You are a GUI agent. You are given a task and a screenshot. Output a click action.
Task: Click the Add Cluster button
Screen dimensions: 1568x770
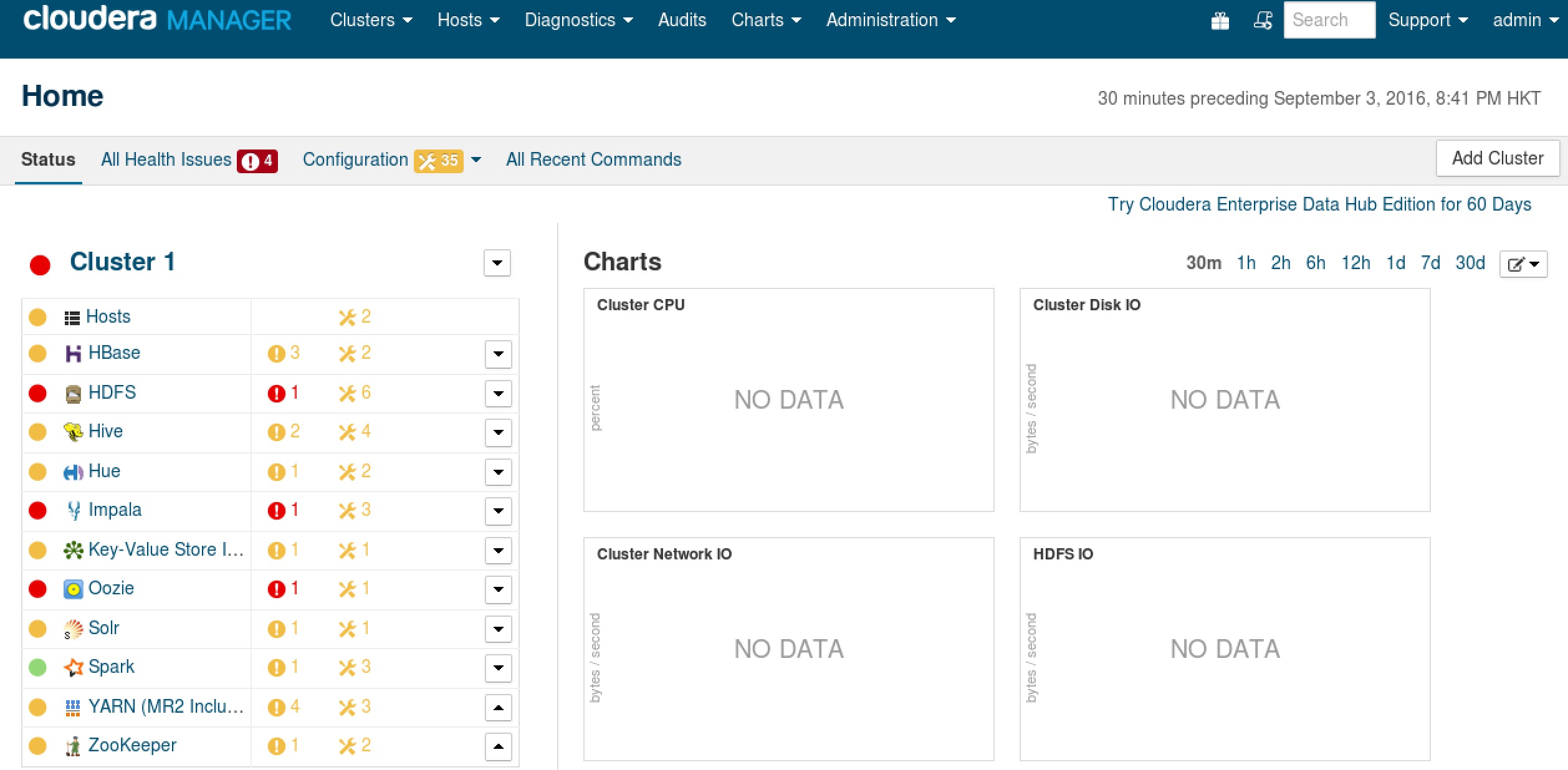(x=1497, y=158)
